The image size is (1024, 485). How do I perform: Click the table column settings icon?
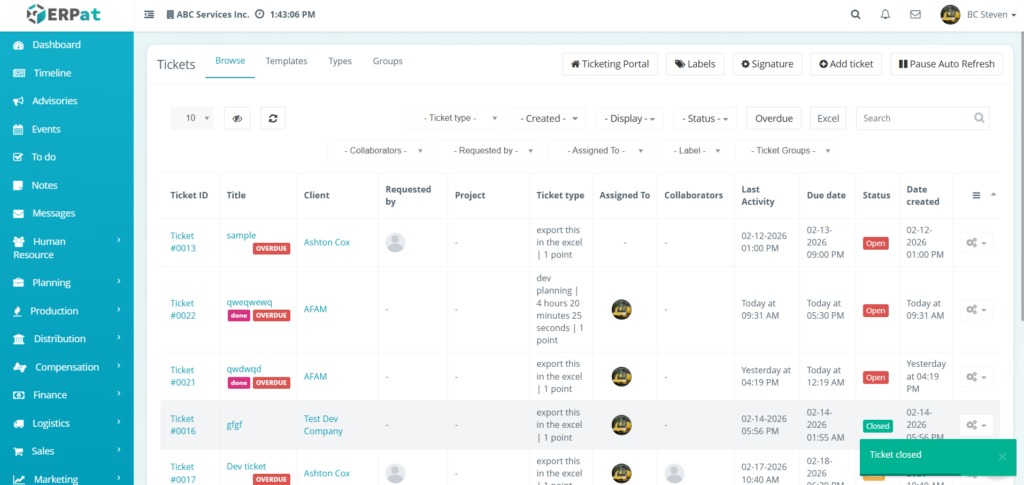coord(976,196)
